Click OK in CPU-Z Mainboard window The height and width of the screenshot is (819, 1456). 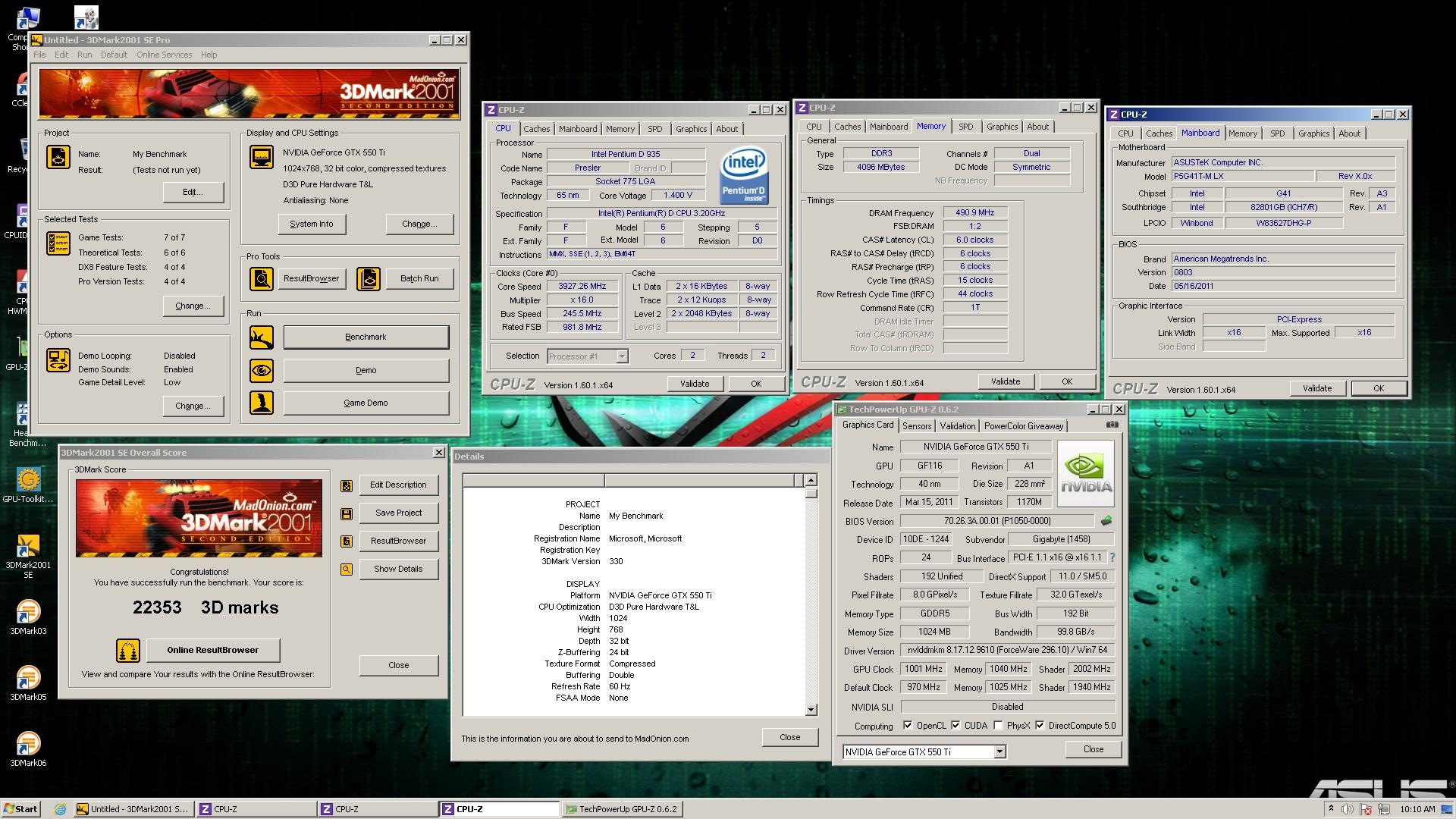tap(1378, 388)
